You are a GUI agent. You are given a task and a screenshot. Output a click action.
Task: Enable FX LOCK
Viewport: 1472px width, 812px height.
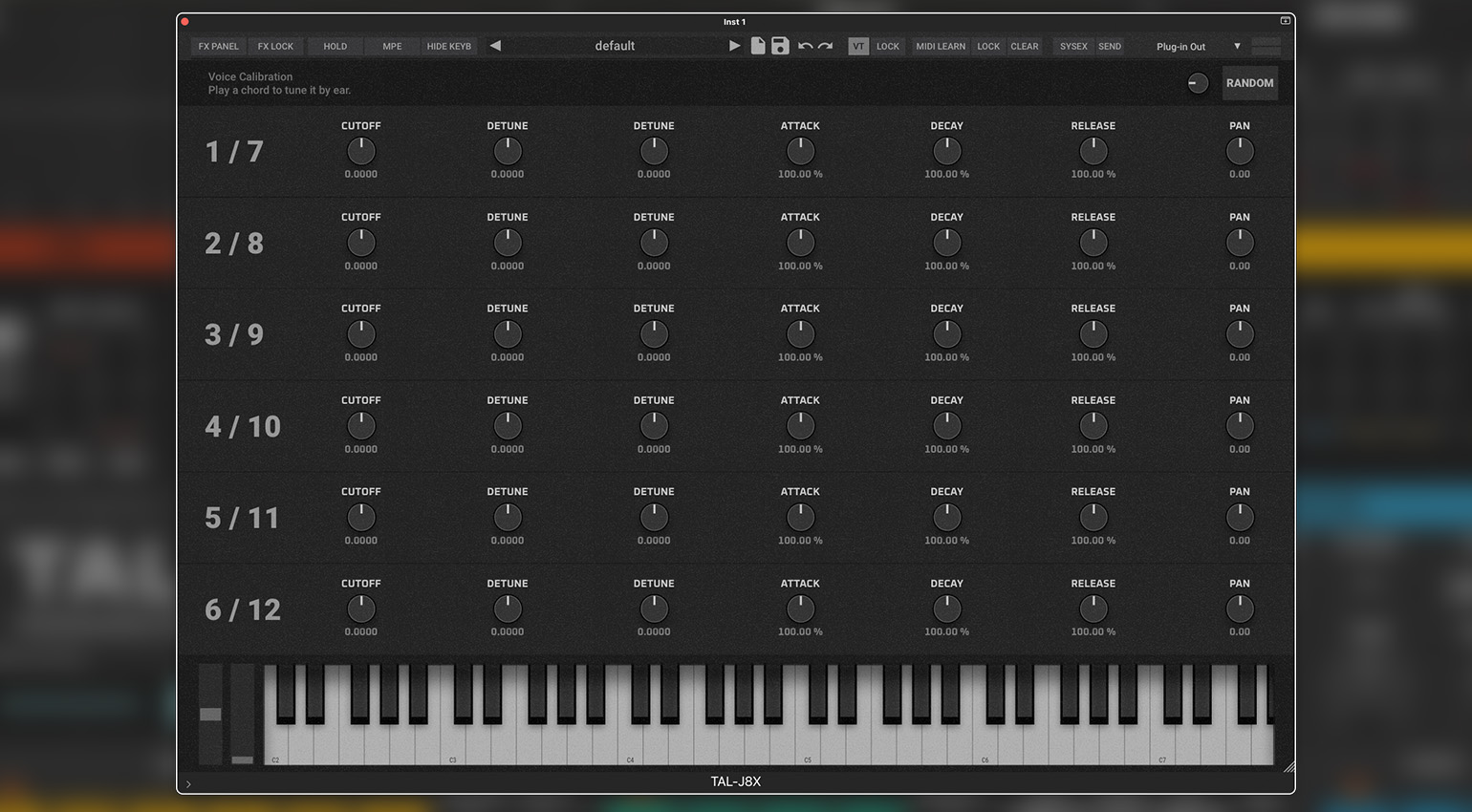(x=275, y=46)
